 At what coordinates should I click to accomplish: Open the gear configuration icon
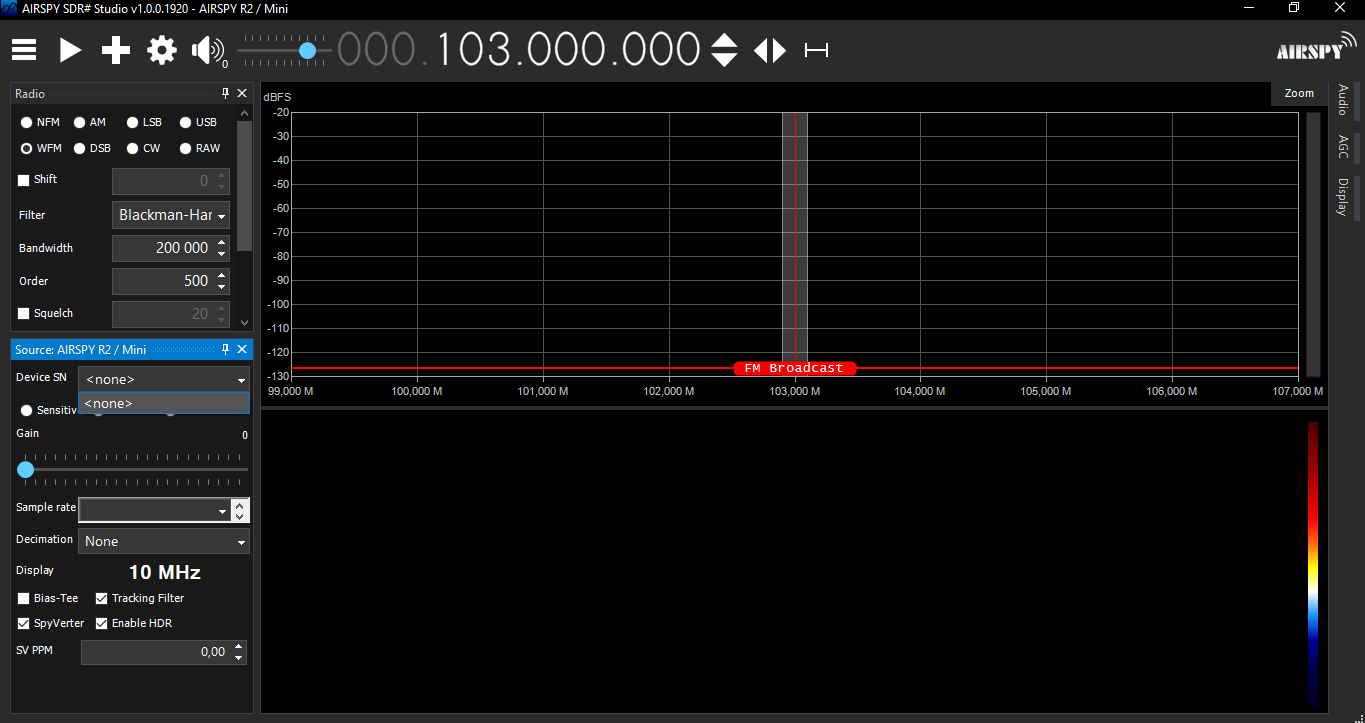162,50
